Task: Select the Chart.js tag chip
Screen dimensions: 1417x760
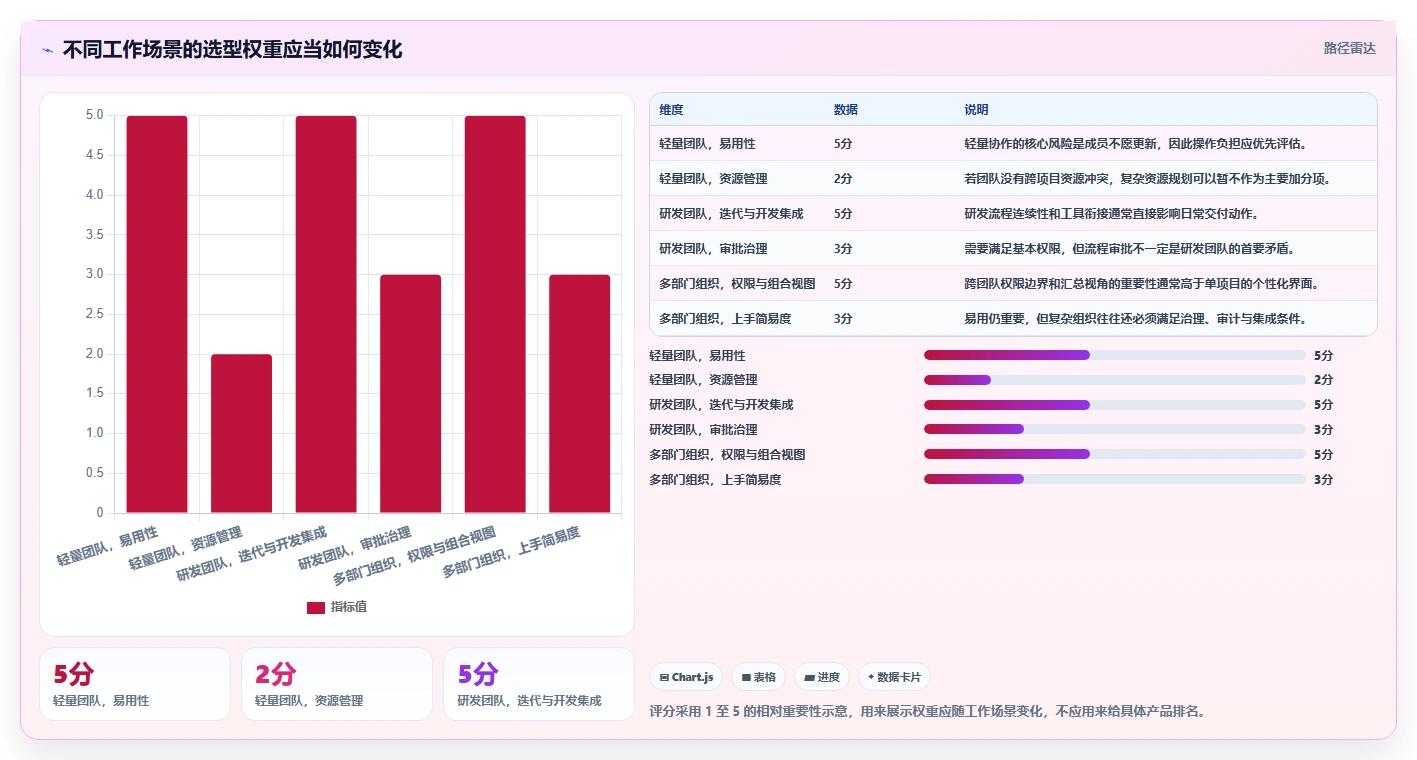Action: click(x=686, y=677)
